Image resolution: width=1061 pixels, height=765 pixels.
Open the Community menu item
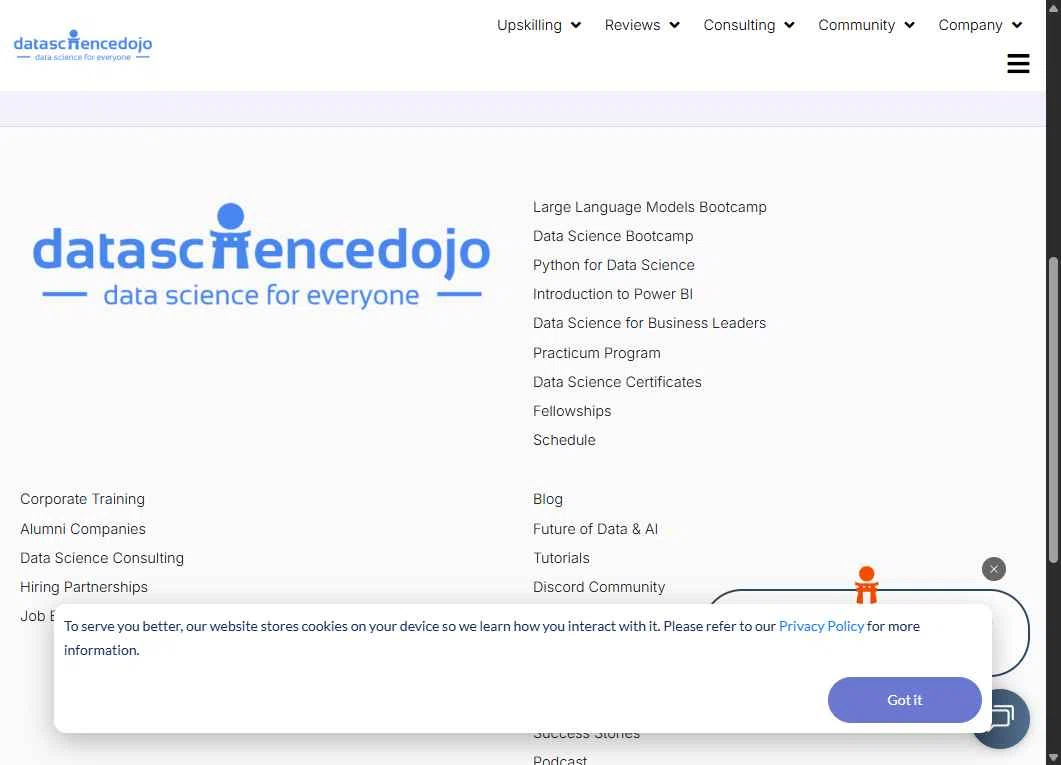click(856, 25)
